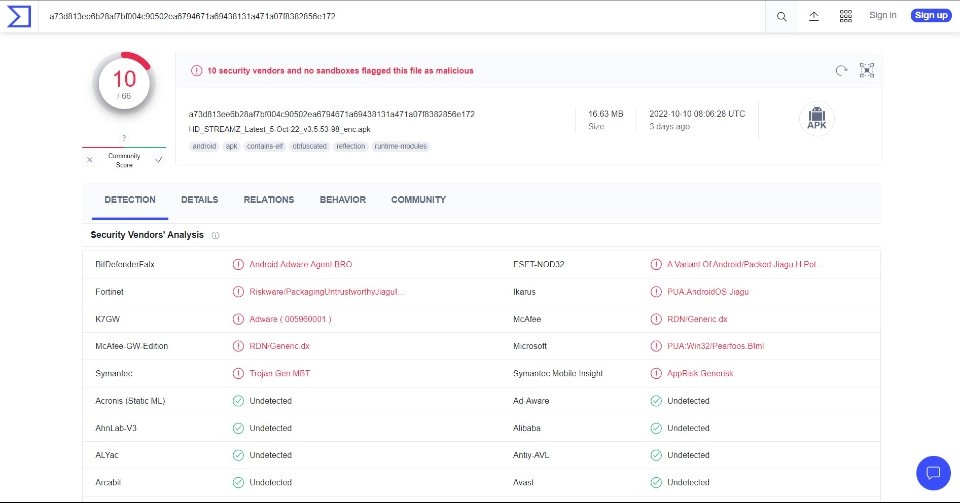Click the 2022-10-10 08:06:28 UTC timestamp
The height and width of the screenshot is (503, 960).
[x=697, y=114]
